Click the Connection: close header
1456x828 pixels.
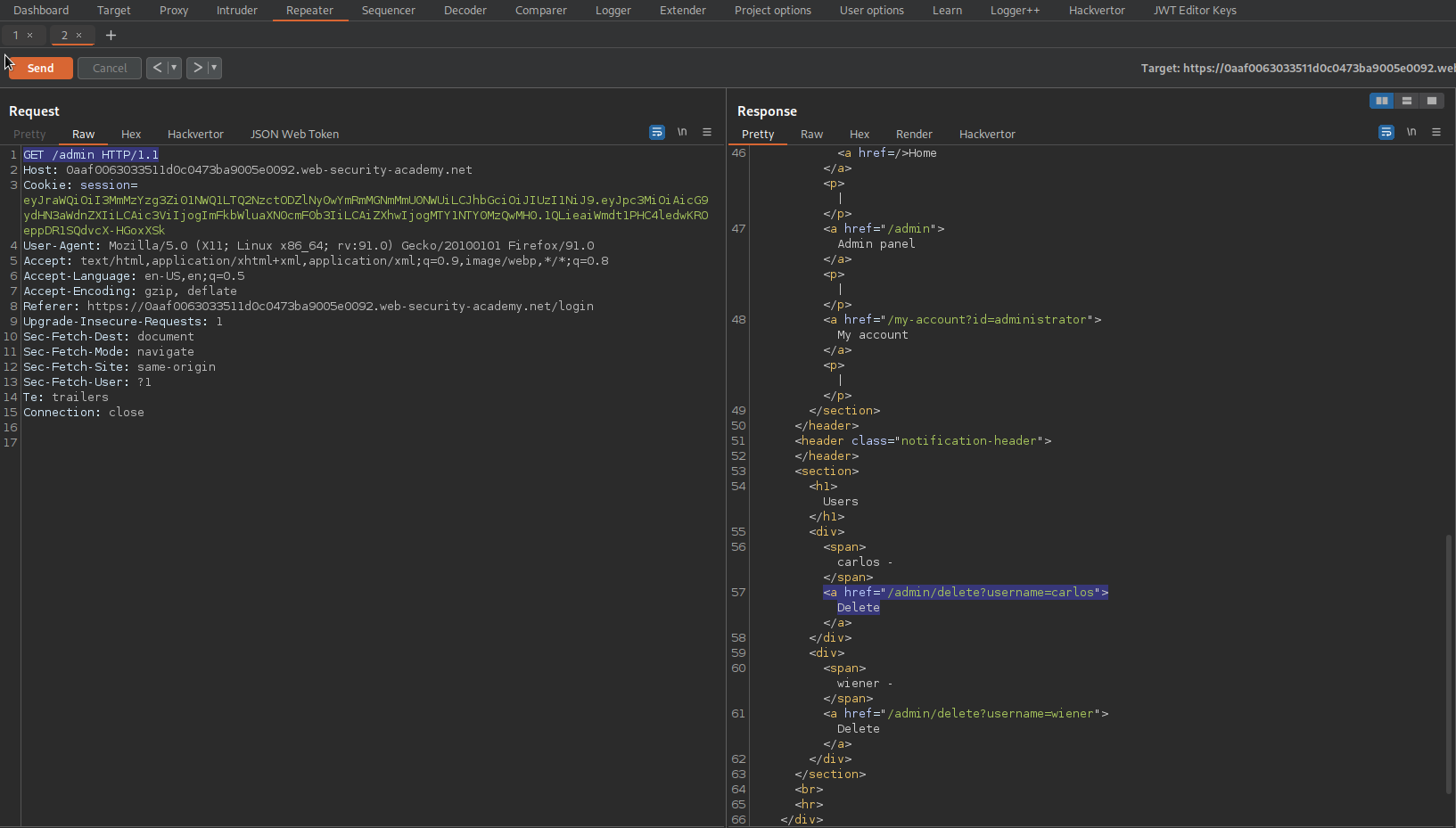point(84,413)
